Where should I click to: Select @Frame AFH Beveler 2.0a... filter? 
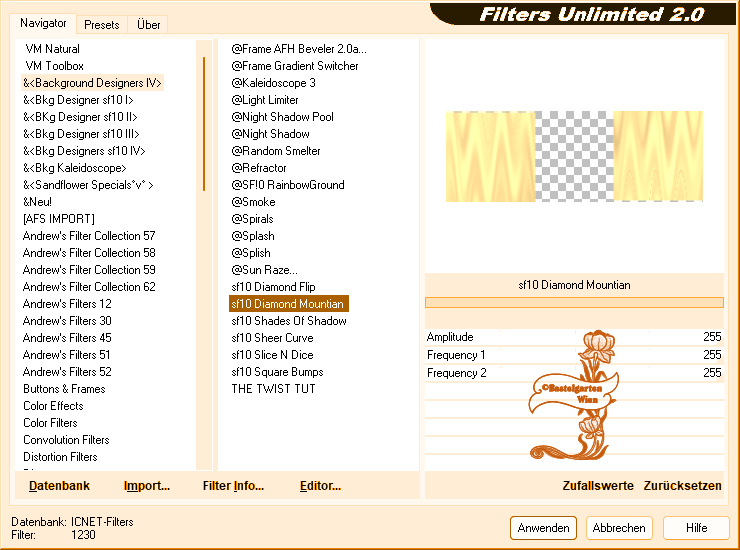(299, 49)
